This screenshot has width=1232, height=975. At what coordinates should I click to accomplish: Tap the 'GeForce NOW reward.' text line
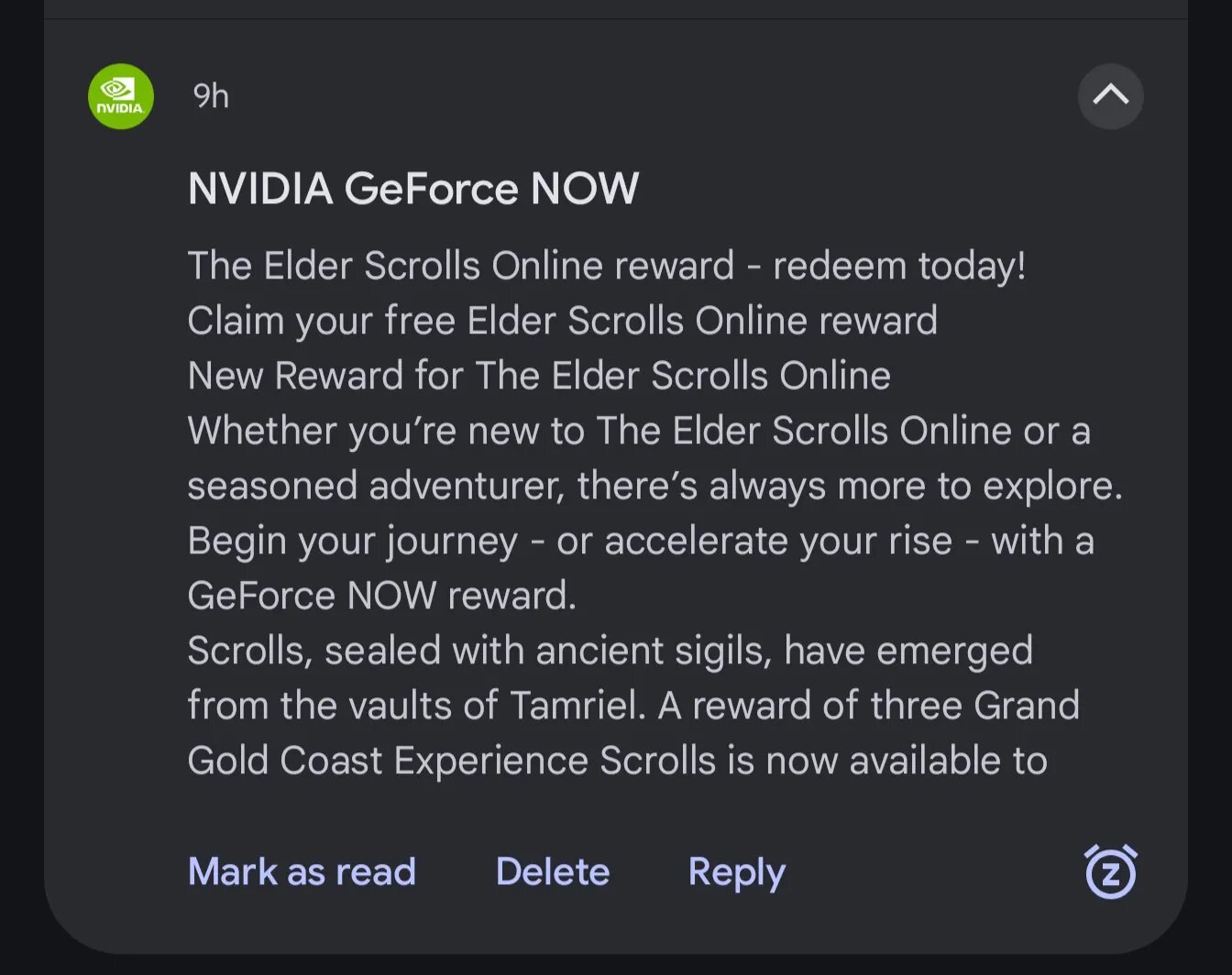click(x=381, y=596)
